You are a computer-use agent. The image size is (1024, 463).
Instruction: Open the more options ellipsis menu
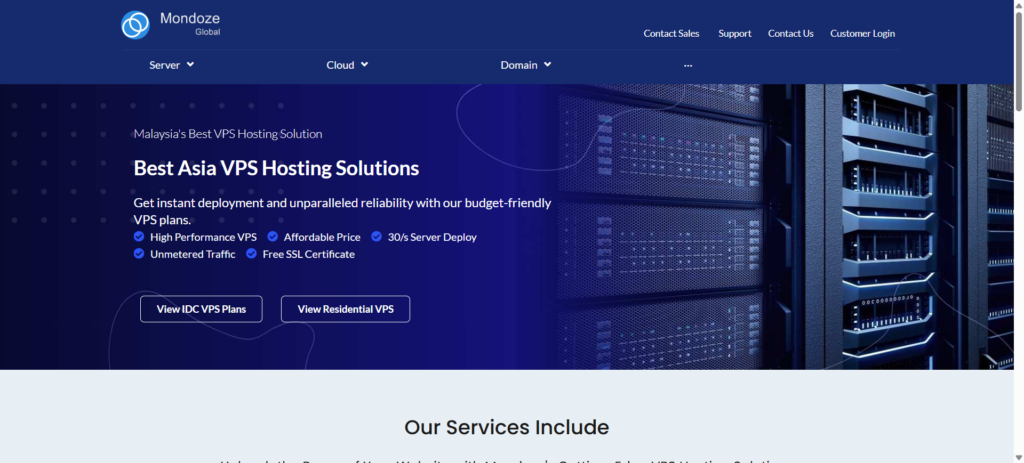[688, 65]
